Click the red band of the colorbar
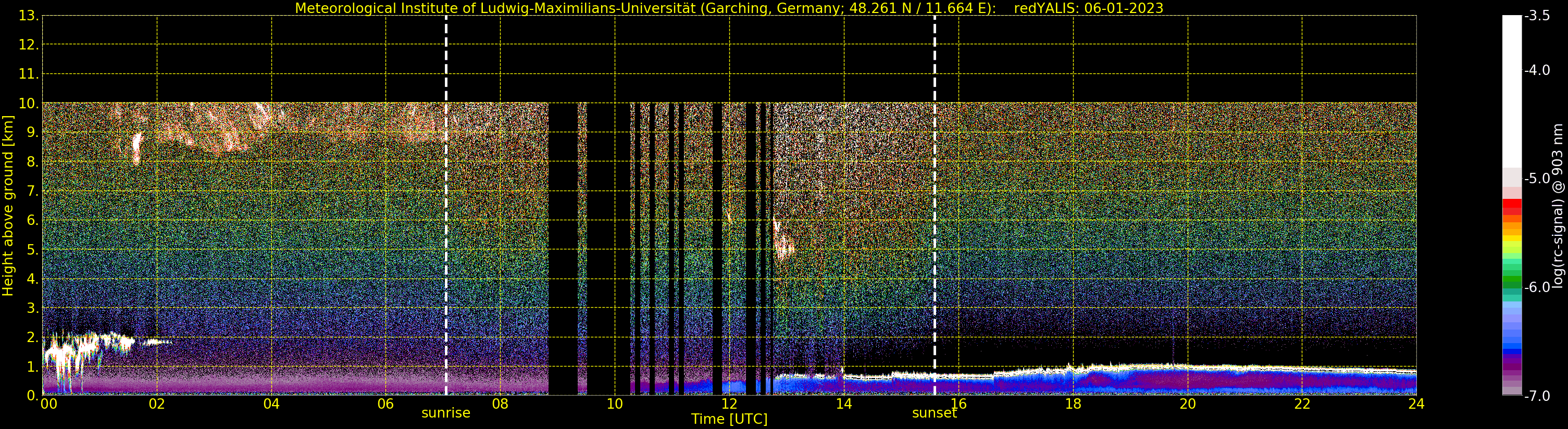The image size is (1568, 429). tap(1512, 207)
